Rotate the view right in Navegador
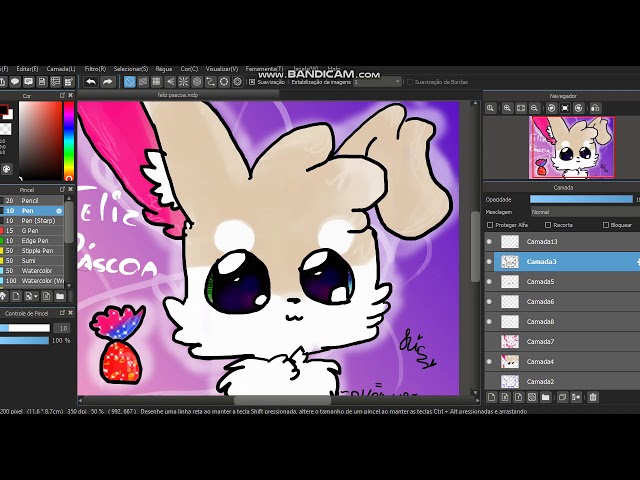The image size is (640, 480). (578, 108)
